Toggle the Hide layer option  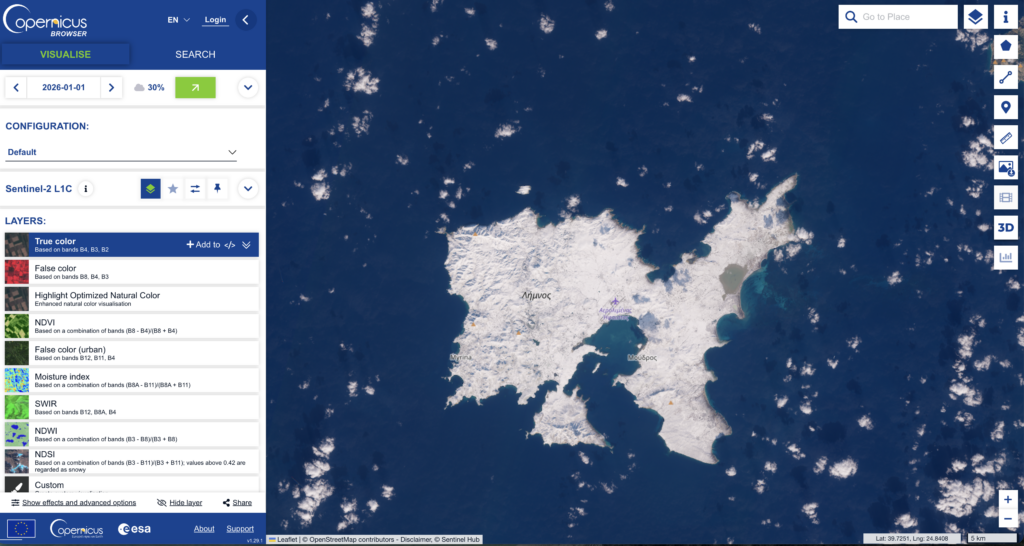coord(179,503)
